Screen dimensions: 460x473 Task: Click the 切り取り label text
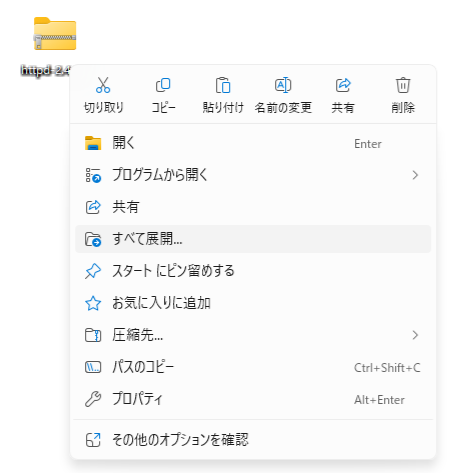click(x=104, y=108)
